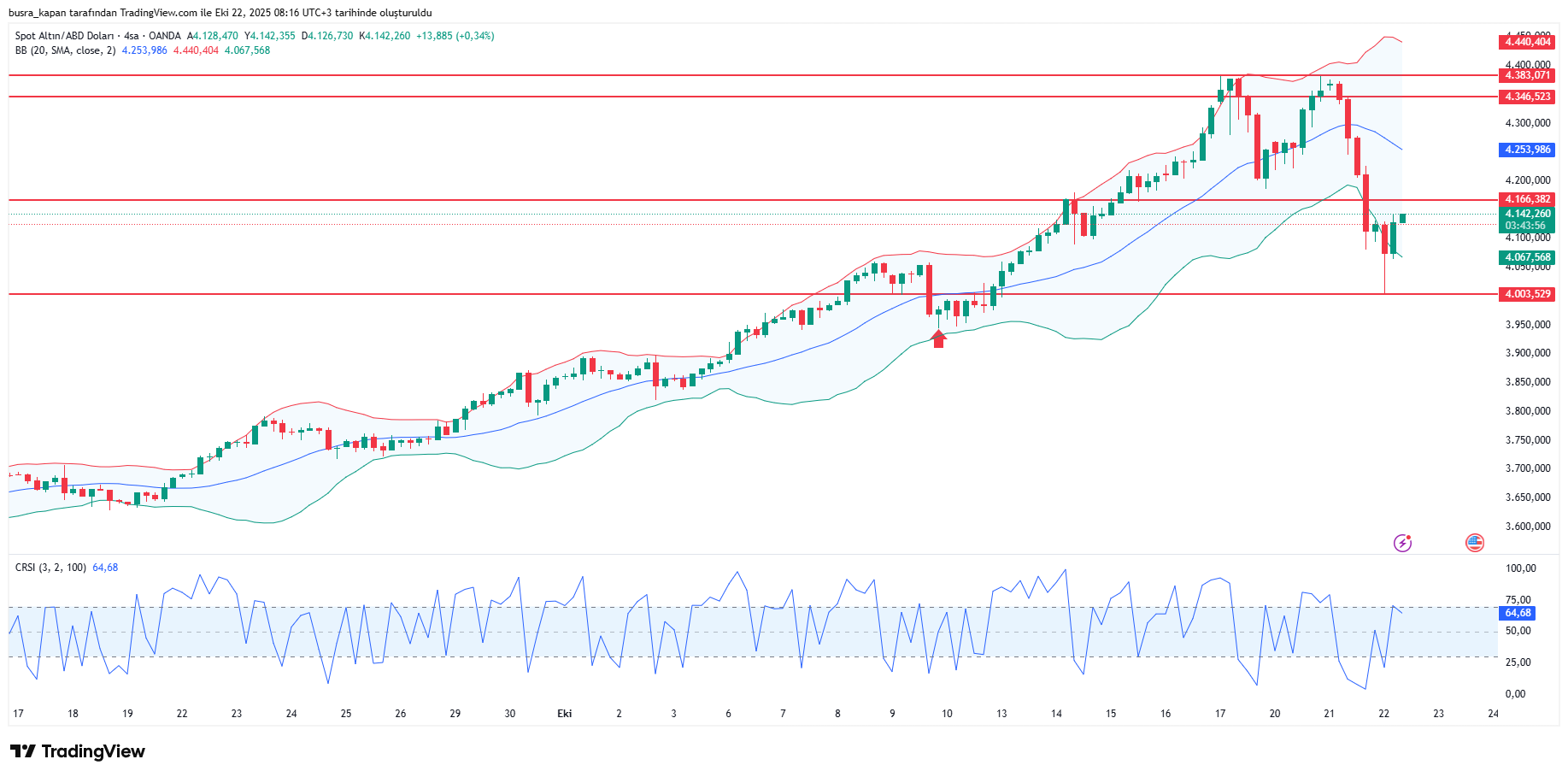The height and width of the screenshot is (777, 1568).
Task: Click the 22 date label near the latest candles
Action: click(x=1383, y=714)
